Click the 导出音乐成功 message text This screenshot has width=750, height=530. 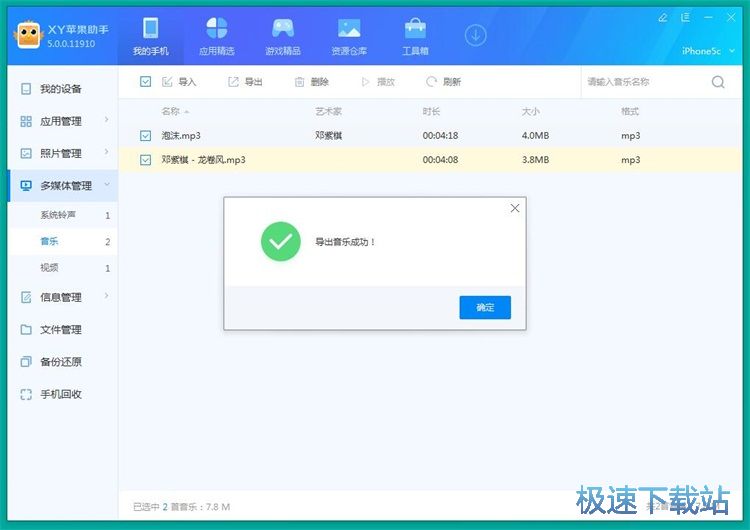(345, 242)
